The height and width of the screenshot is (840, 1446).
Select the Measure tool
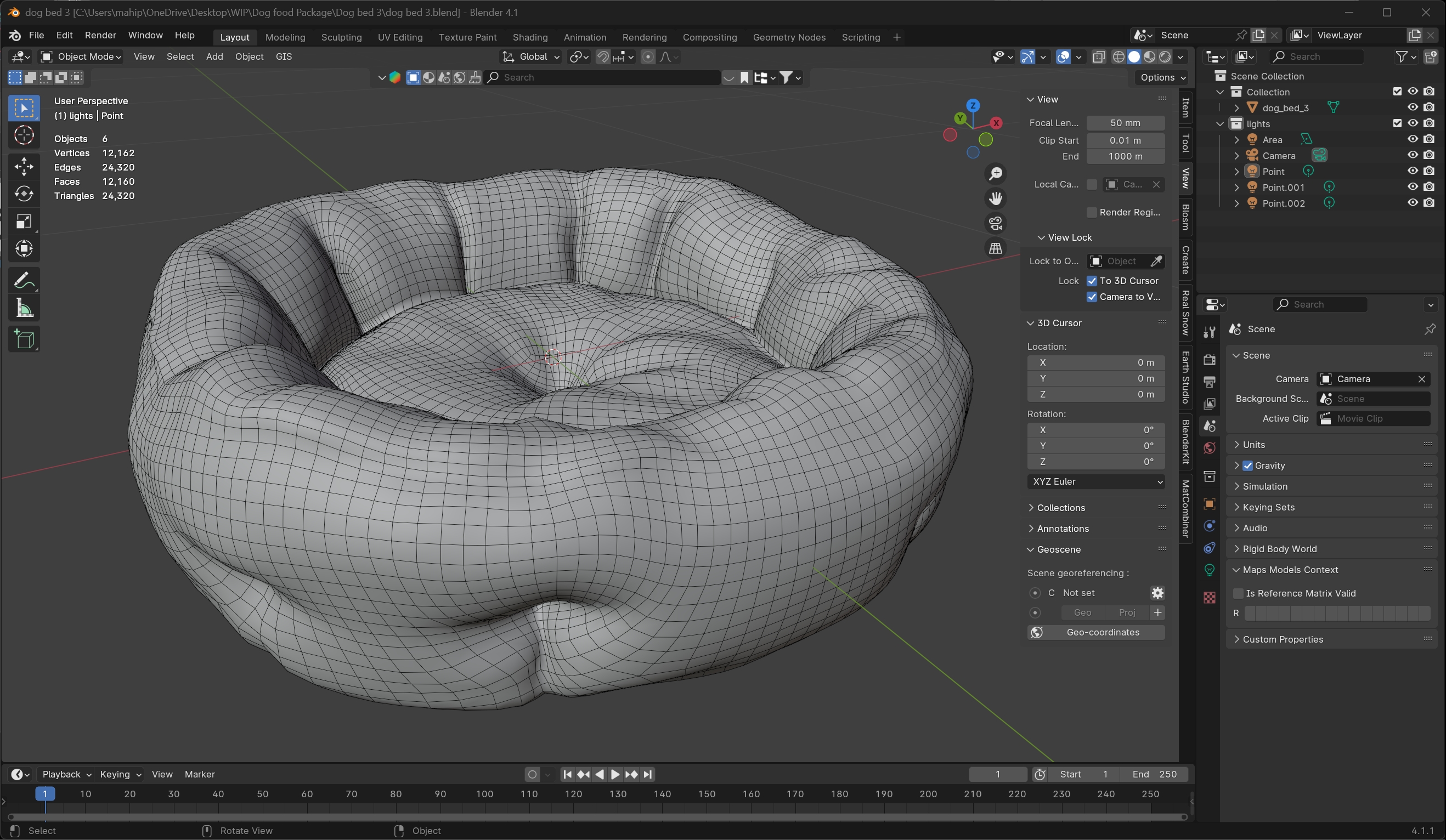click(24, 309)
